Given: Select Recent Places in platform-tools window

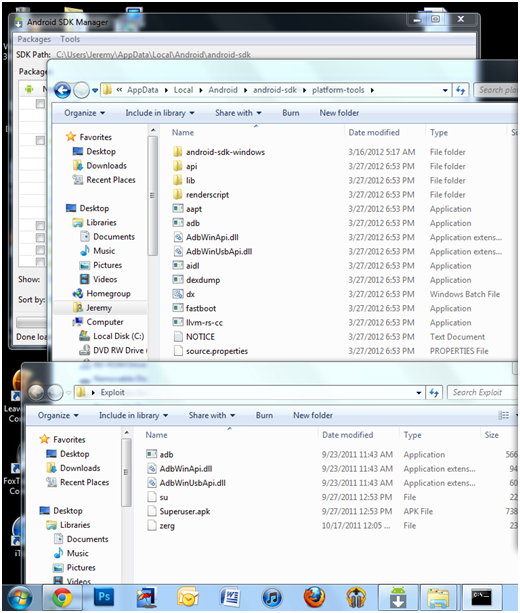Looking at the screenshot, I should [x=111, y=180].
